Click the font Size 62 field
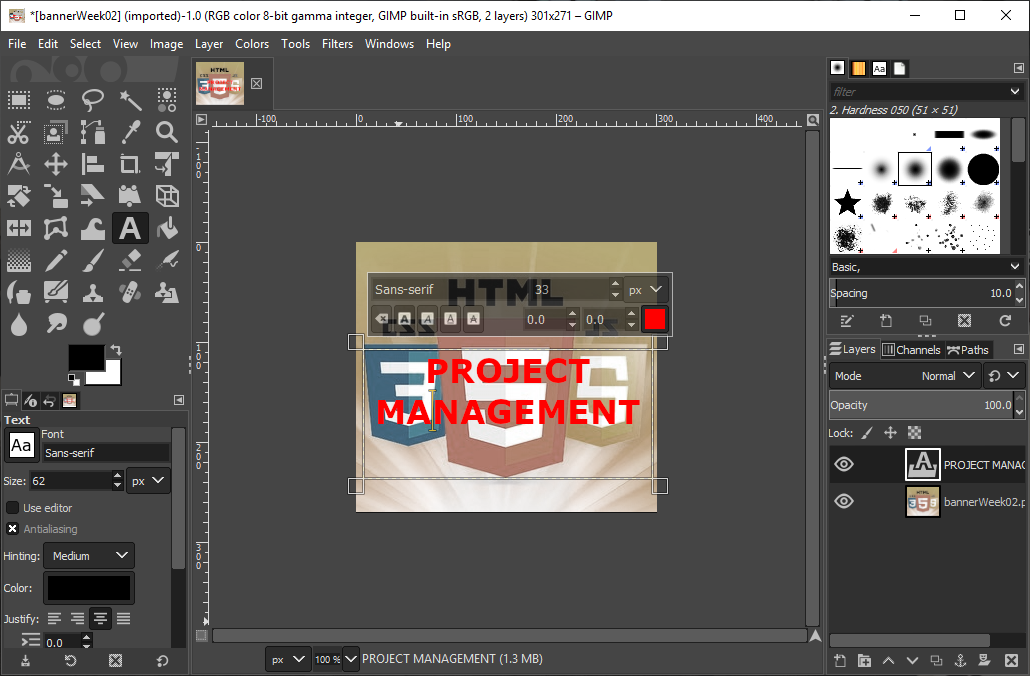1030x676 pixels. 71,481
